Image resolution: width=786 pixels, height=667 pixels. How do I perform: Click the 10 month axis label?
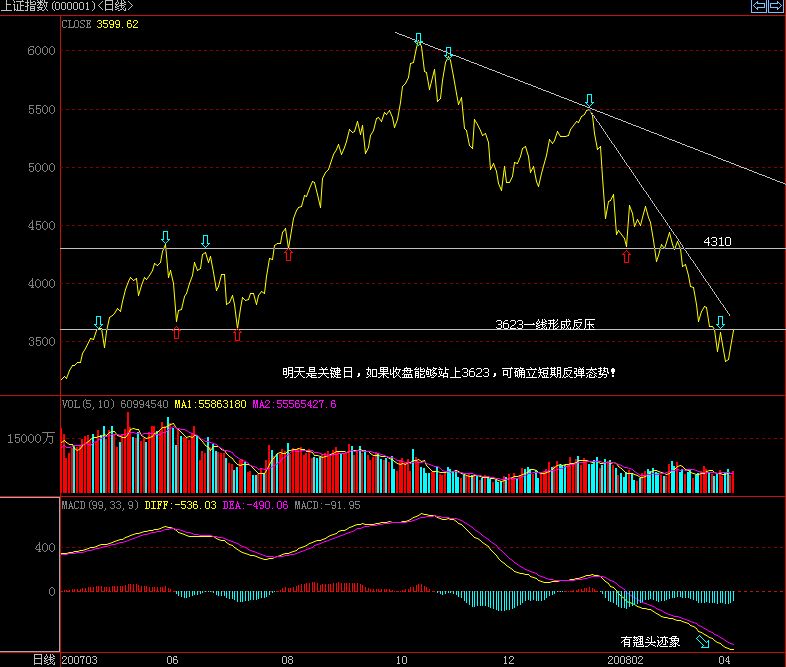402,660
